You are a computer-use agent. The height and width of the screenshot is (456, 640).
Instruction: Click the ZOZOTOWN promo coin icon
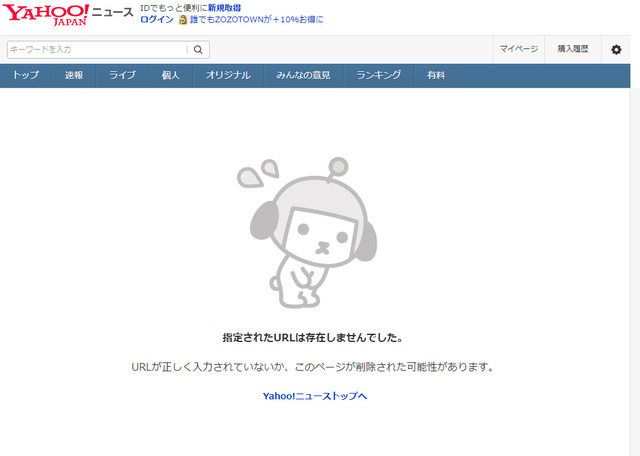tap(183, 20)
